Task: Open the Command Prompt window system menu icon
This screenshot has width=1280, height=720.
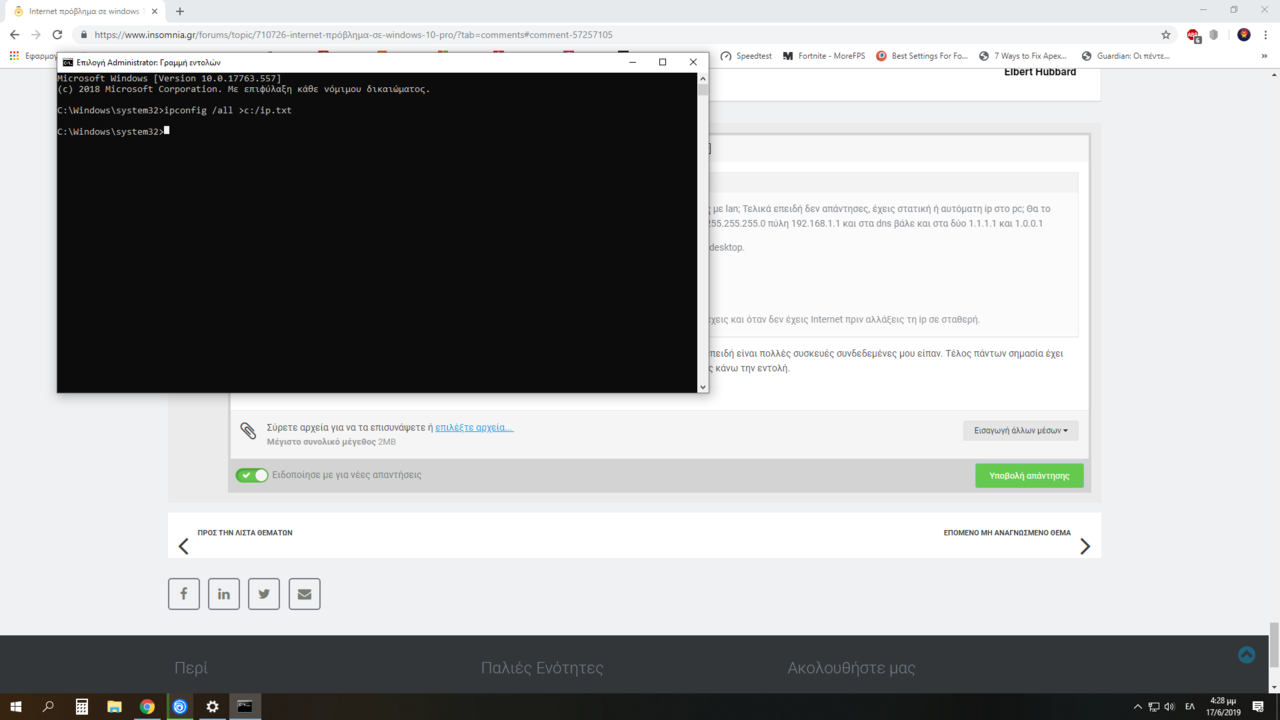Action: coord(68,62)
